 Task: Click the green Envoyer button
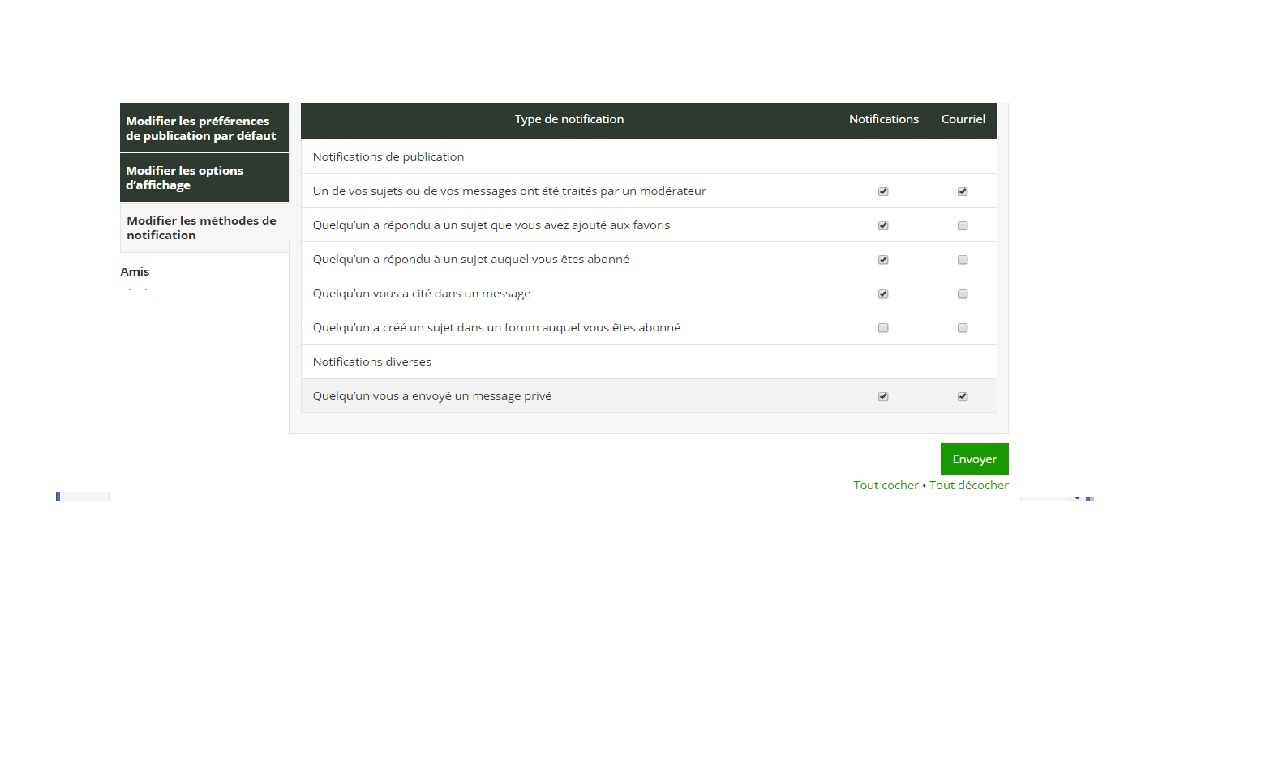coord(974,459)
